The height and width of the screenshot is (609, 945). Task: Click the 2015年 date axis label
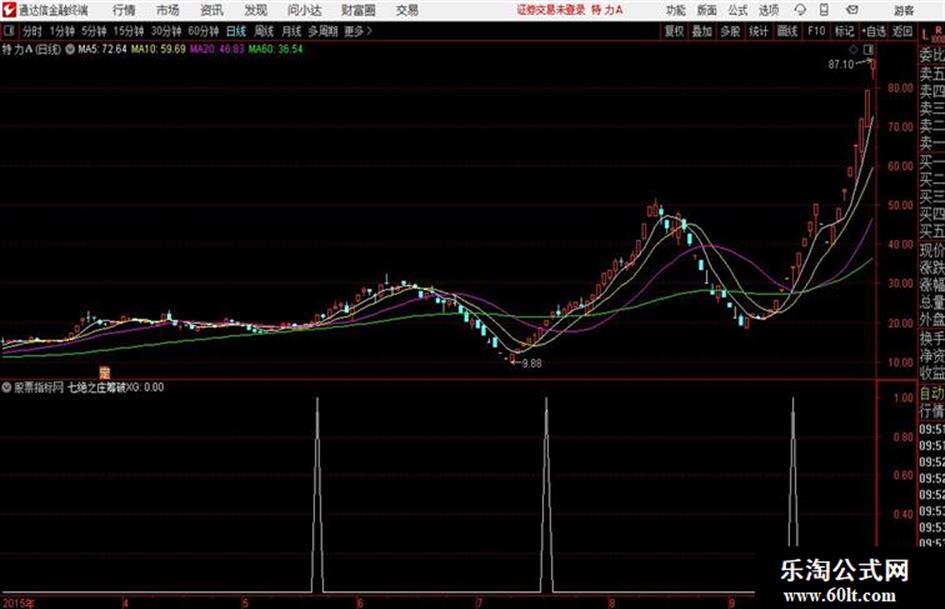tap(18, 603)
